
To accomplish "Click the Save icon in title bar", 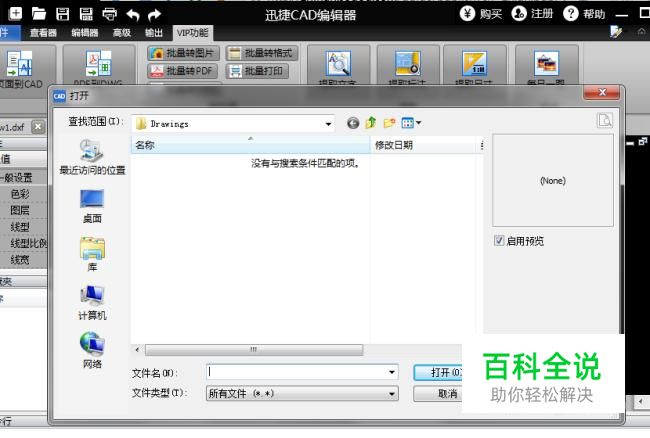I will tap(63, 14).
